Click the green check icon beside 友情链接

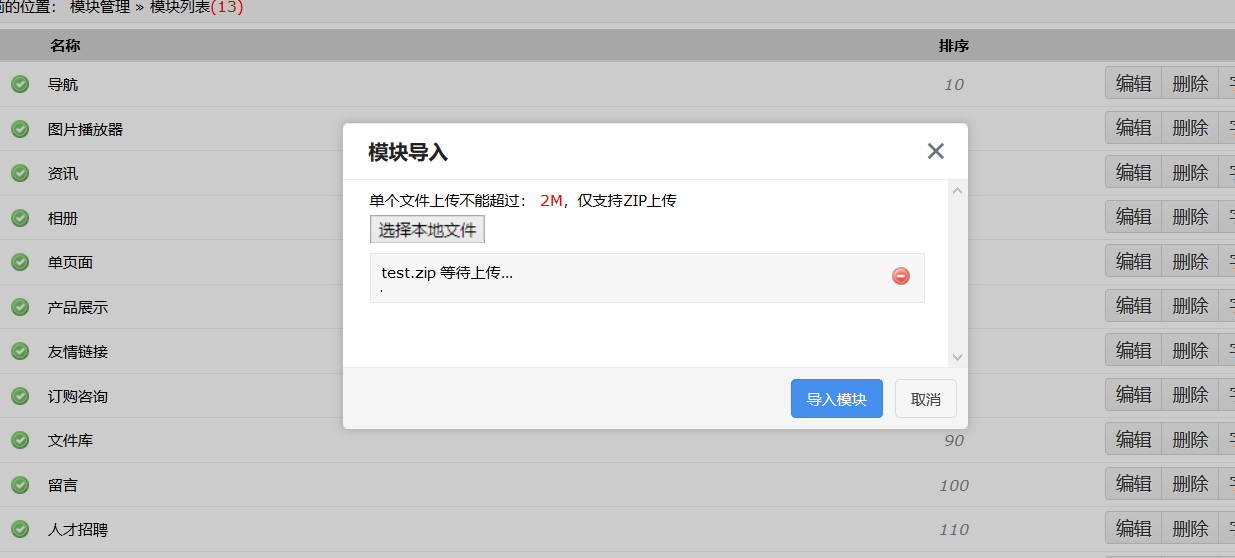coord(20,351)
